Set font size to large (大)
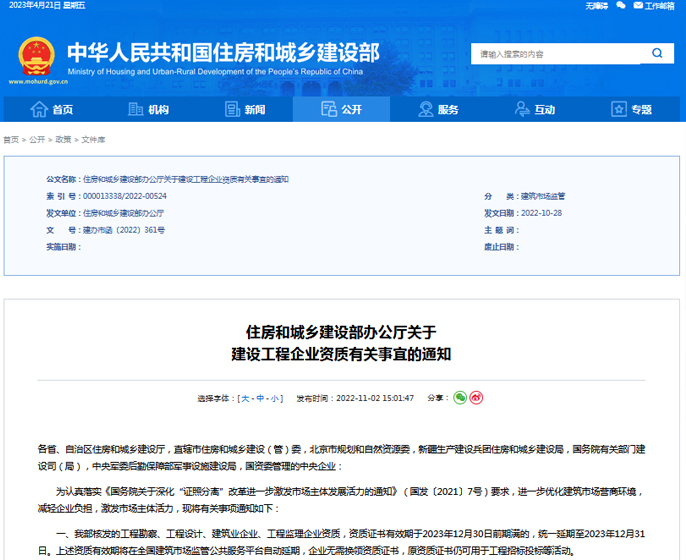Viewport: 686px width, 560px height. [x=244, y=398]
